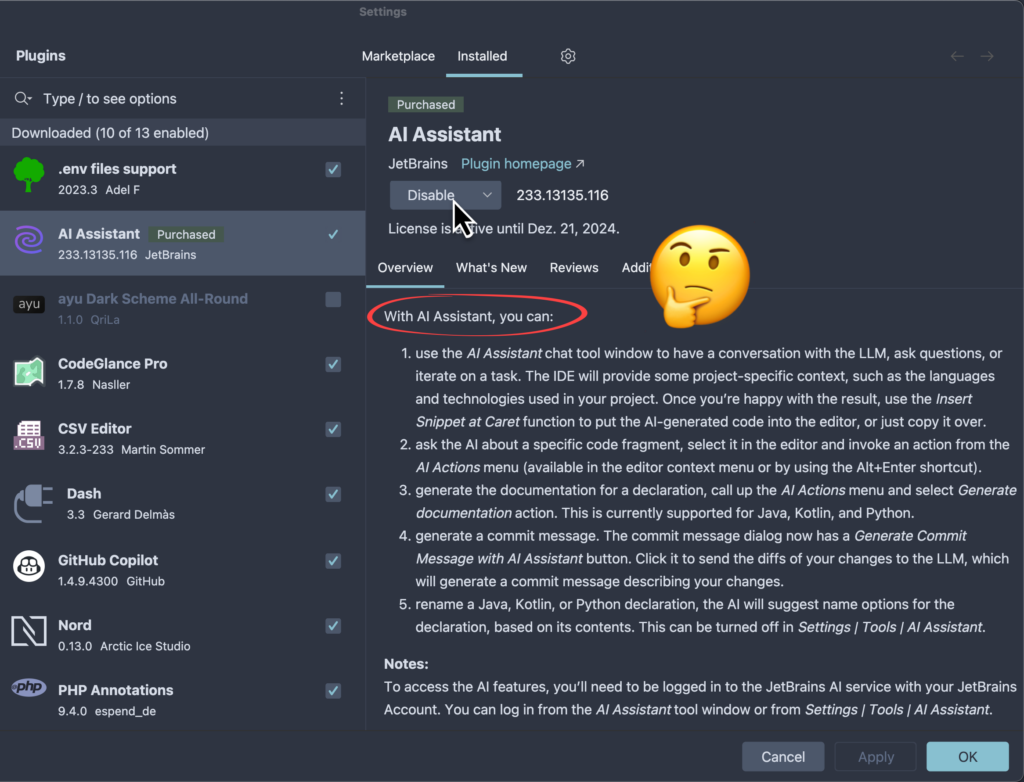Click the Dash plug icon
Screen dimensions: 1024x782
[32, 502]
